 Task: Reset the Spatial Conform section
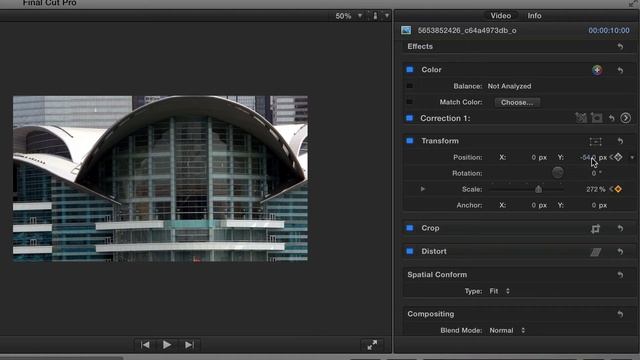[620, 275]
